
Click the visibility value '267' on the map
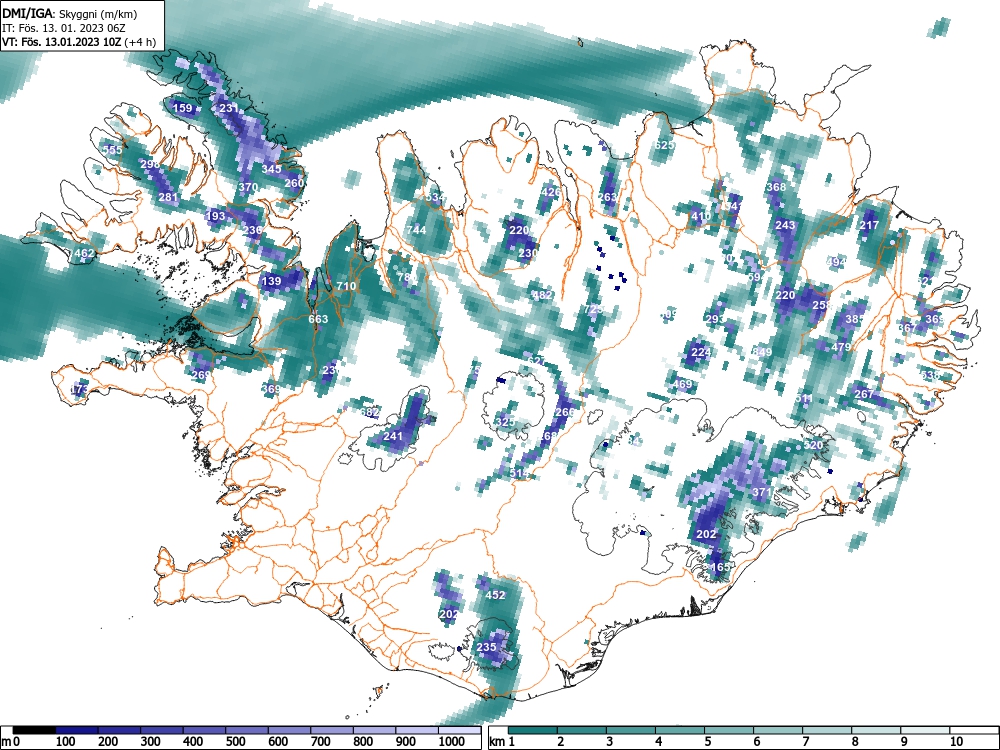point(864,394)
